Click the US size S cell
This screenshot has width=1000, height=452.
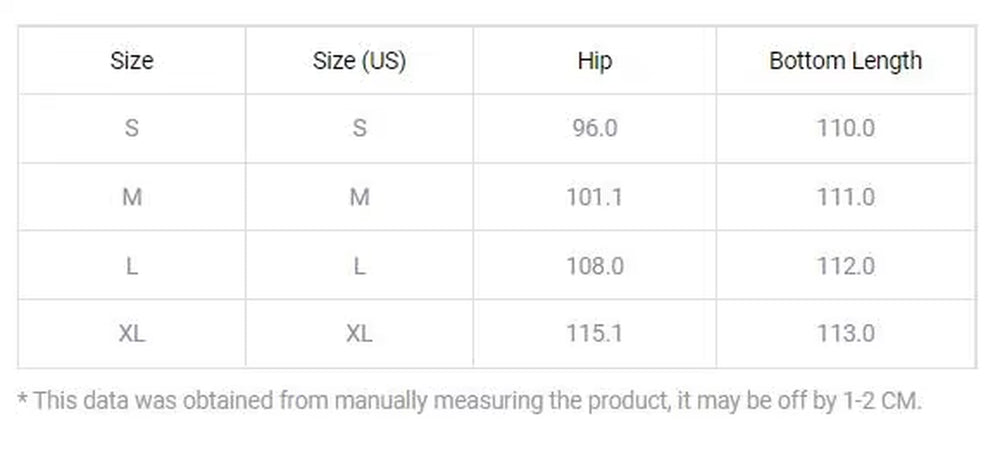point(359,128)
